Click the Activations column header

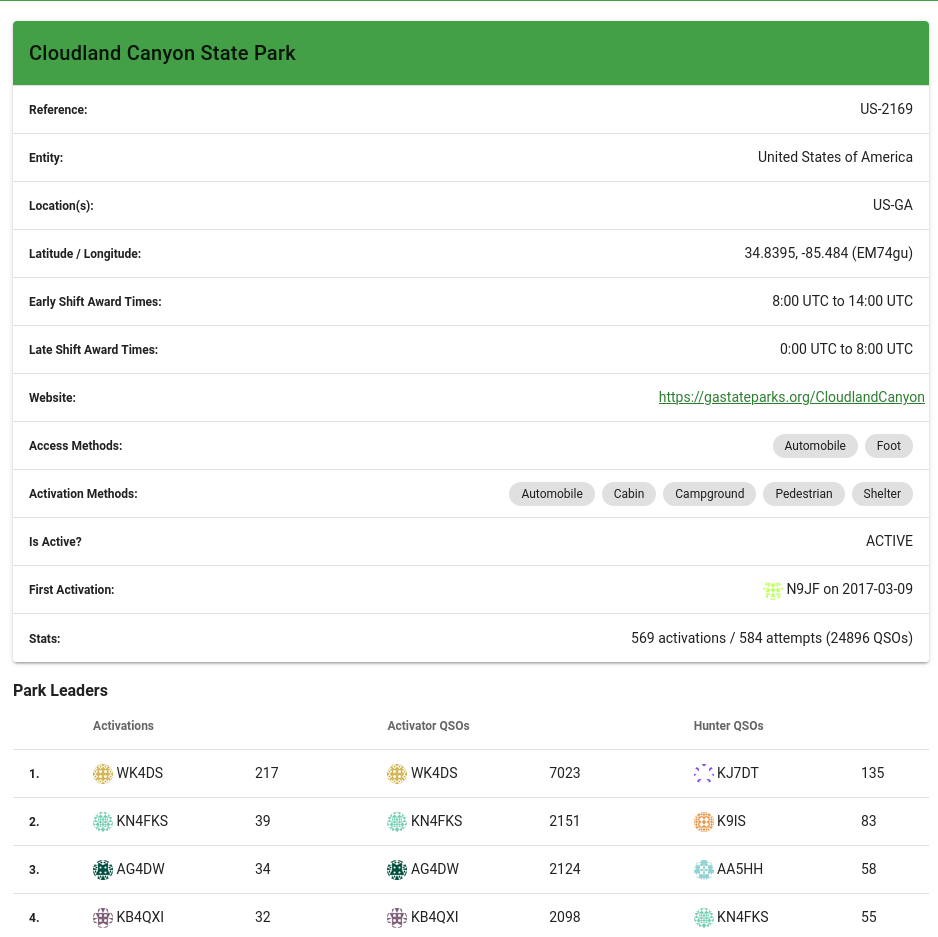pyautogui.click(x=123, y=725)
